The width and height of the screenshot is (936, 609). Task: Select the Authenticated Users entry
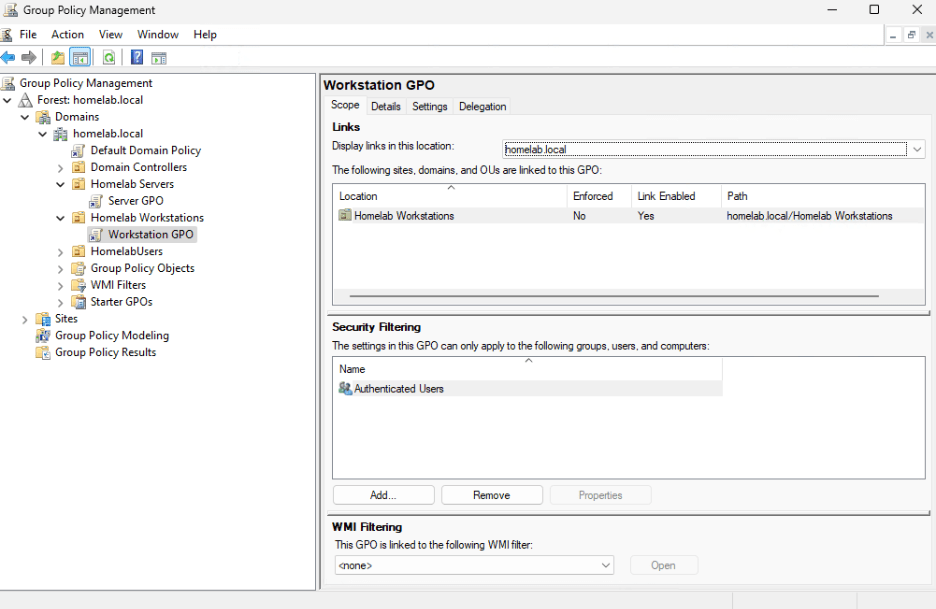399,388
